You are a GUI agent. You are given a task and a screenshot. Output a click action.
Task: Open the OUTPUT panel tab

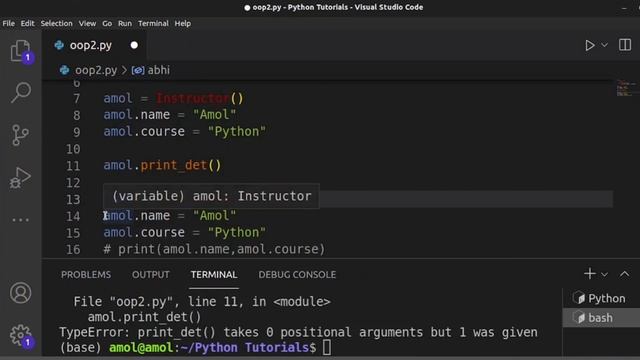151,275
